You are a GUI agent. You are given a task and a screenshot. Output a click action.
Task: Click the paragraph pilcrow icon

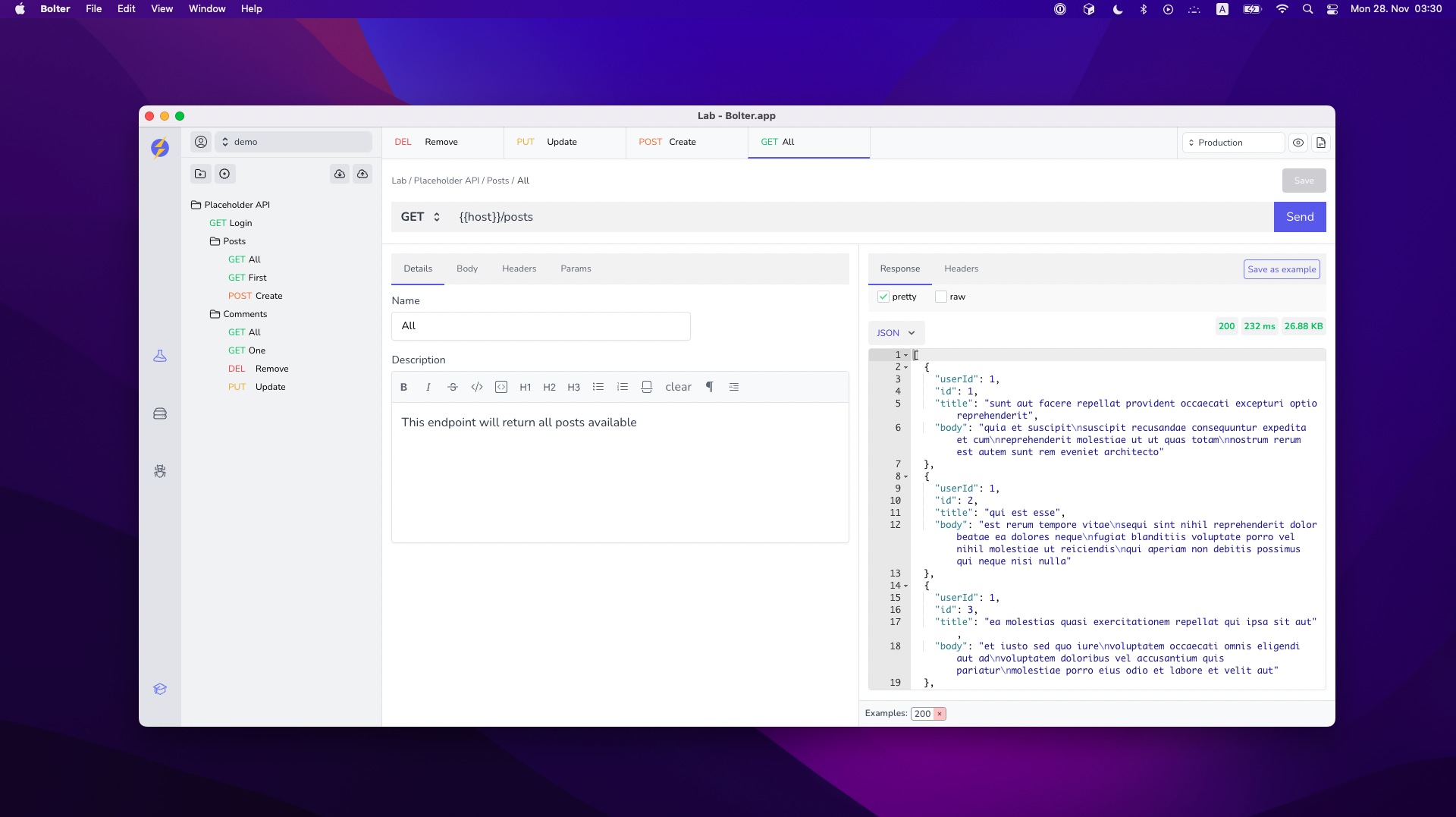click(710, 387)
